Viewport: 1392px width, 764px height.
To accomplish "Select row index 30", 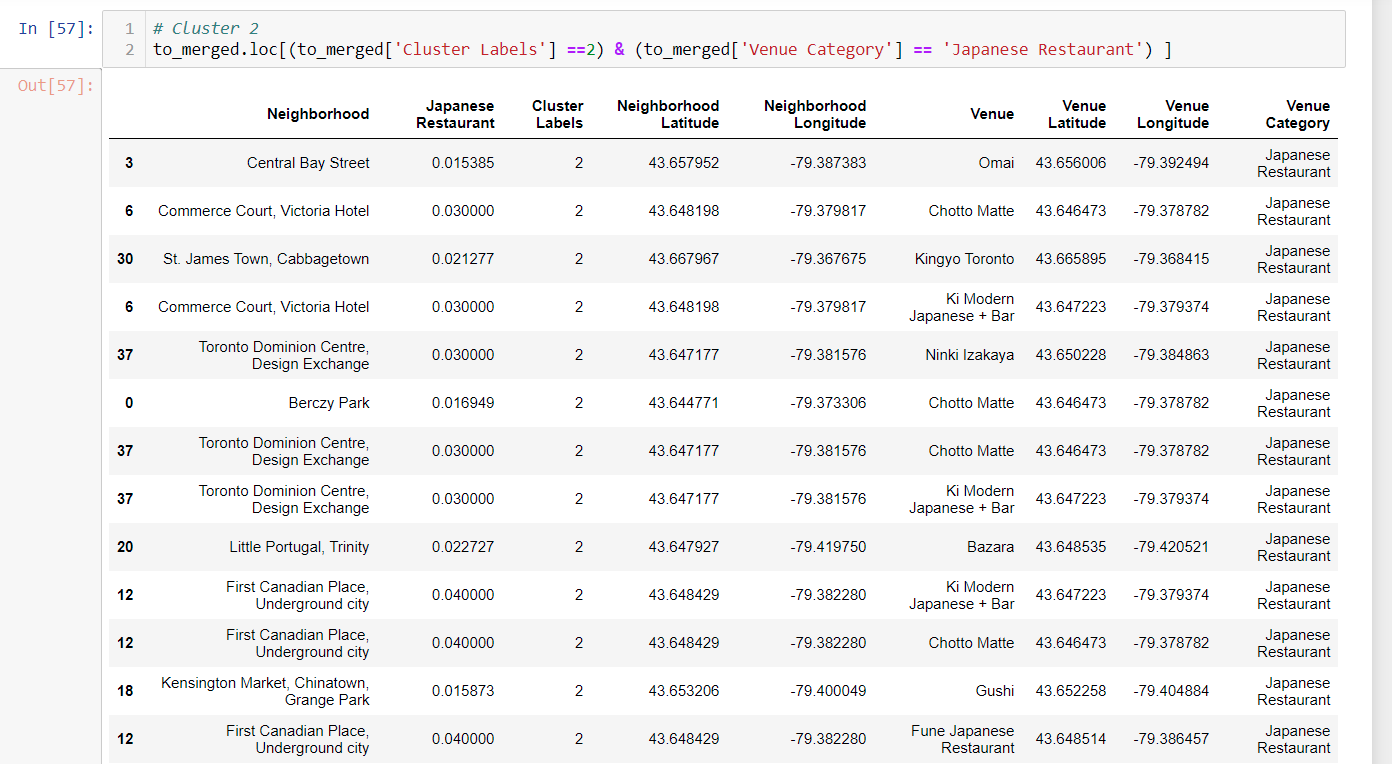I will [125, 259].
